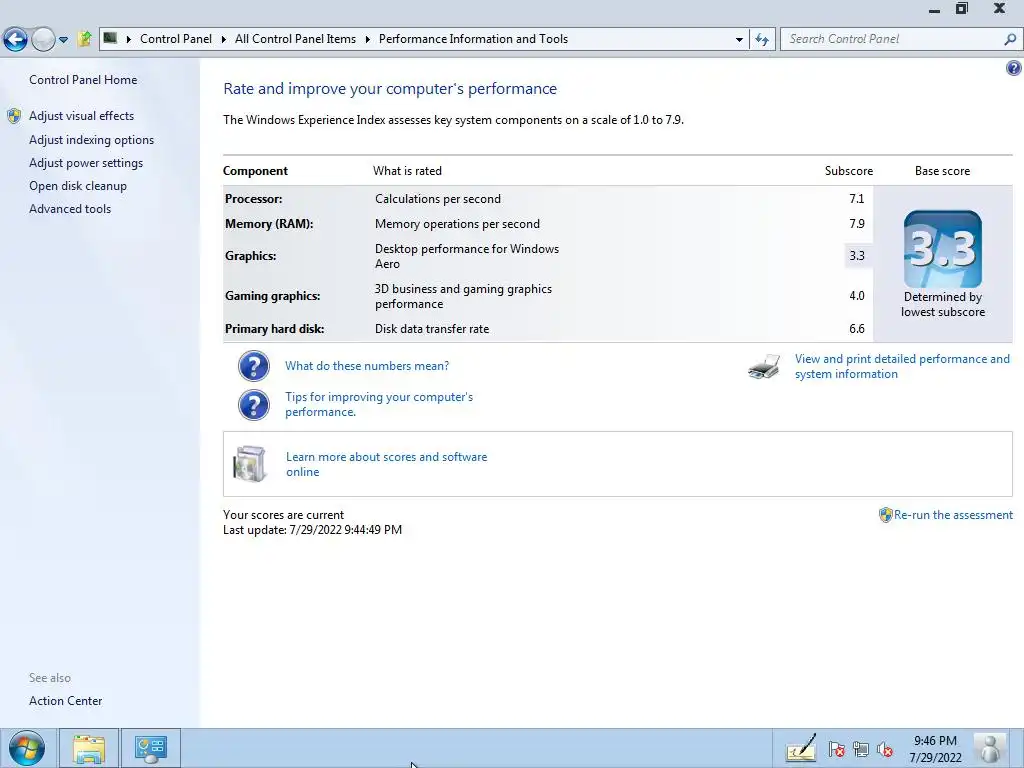This screenshot has height=768, width=1024.
Task: Expand the arrow after All Control Panel Items
Action: [368, 39]
